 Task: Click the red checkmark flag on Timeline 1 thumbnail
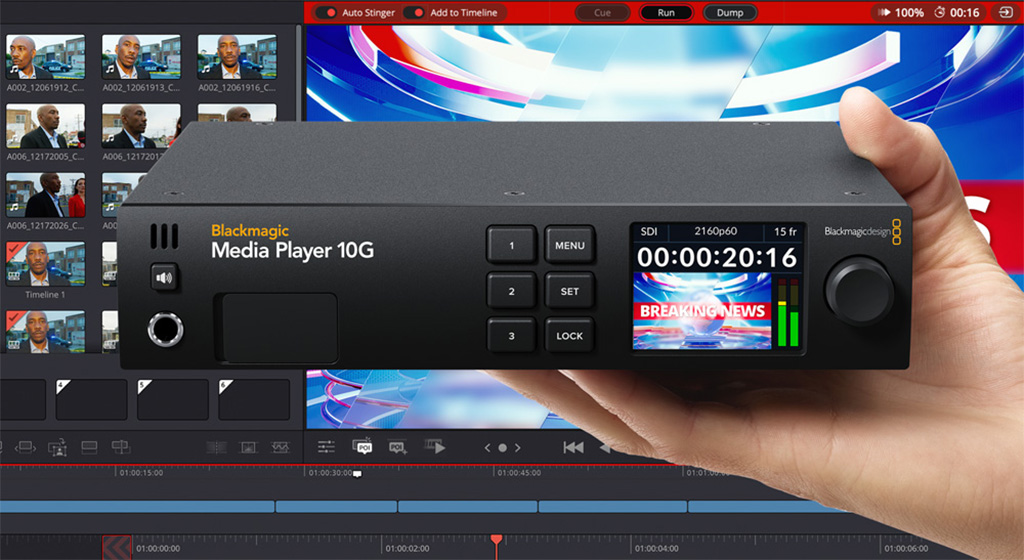[x=14, y=250]
